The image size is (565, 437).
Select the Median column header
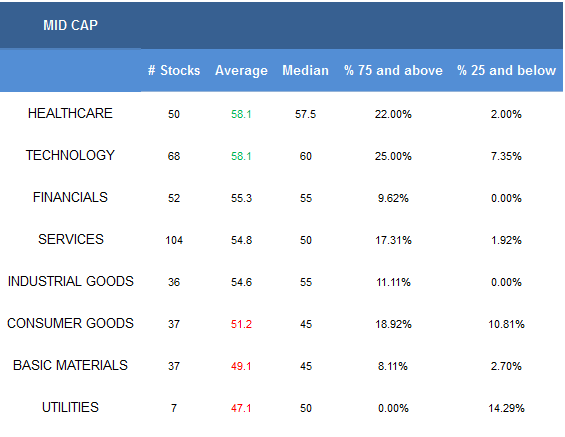coord(305,70)
